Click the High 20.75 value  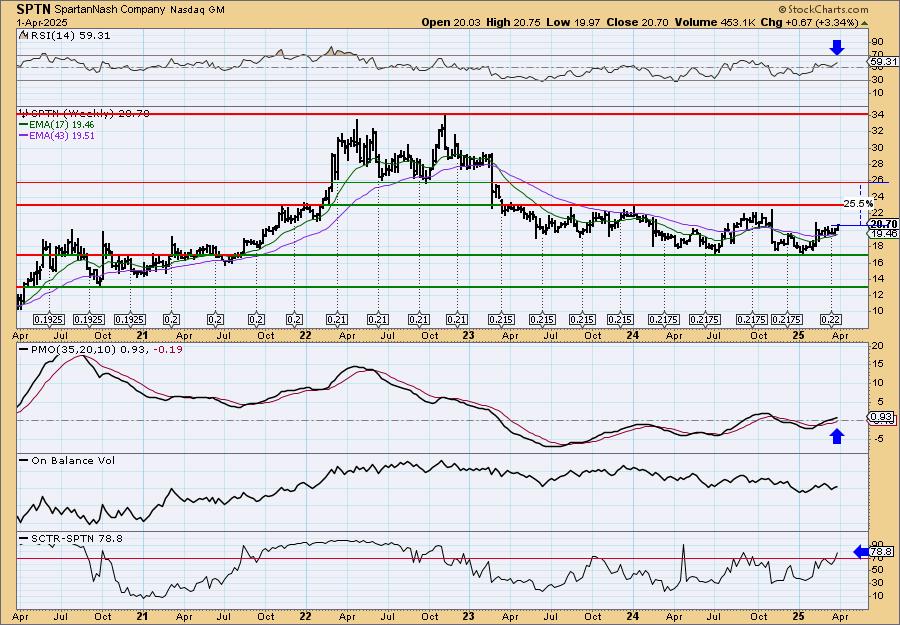coord(513,22)
